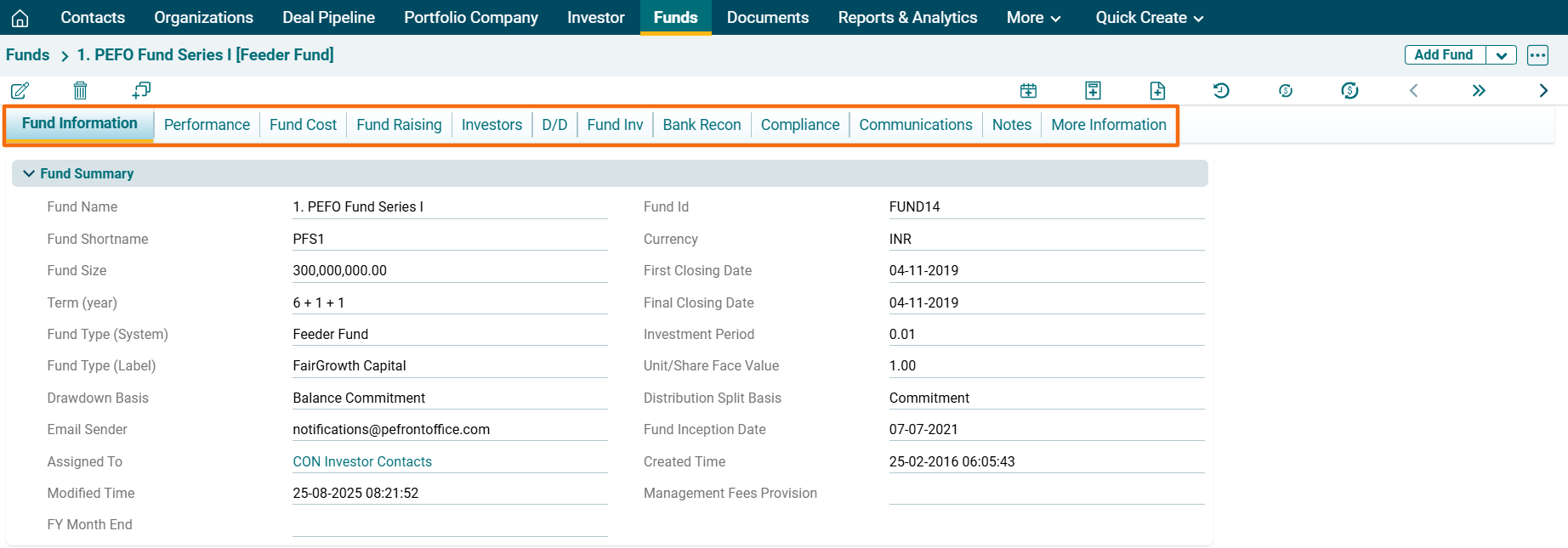Go to the Home icon
The height and width of the screenshot is (548, 1568).
pyautogui.click(x=20, y=18)
